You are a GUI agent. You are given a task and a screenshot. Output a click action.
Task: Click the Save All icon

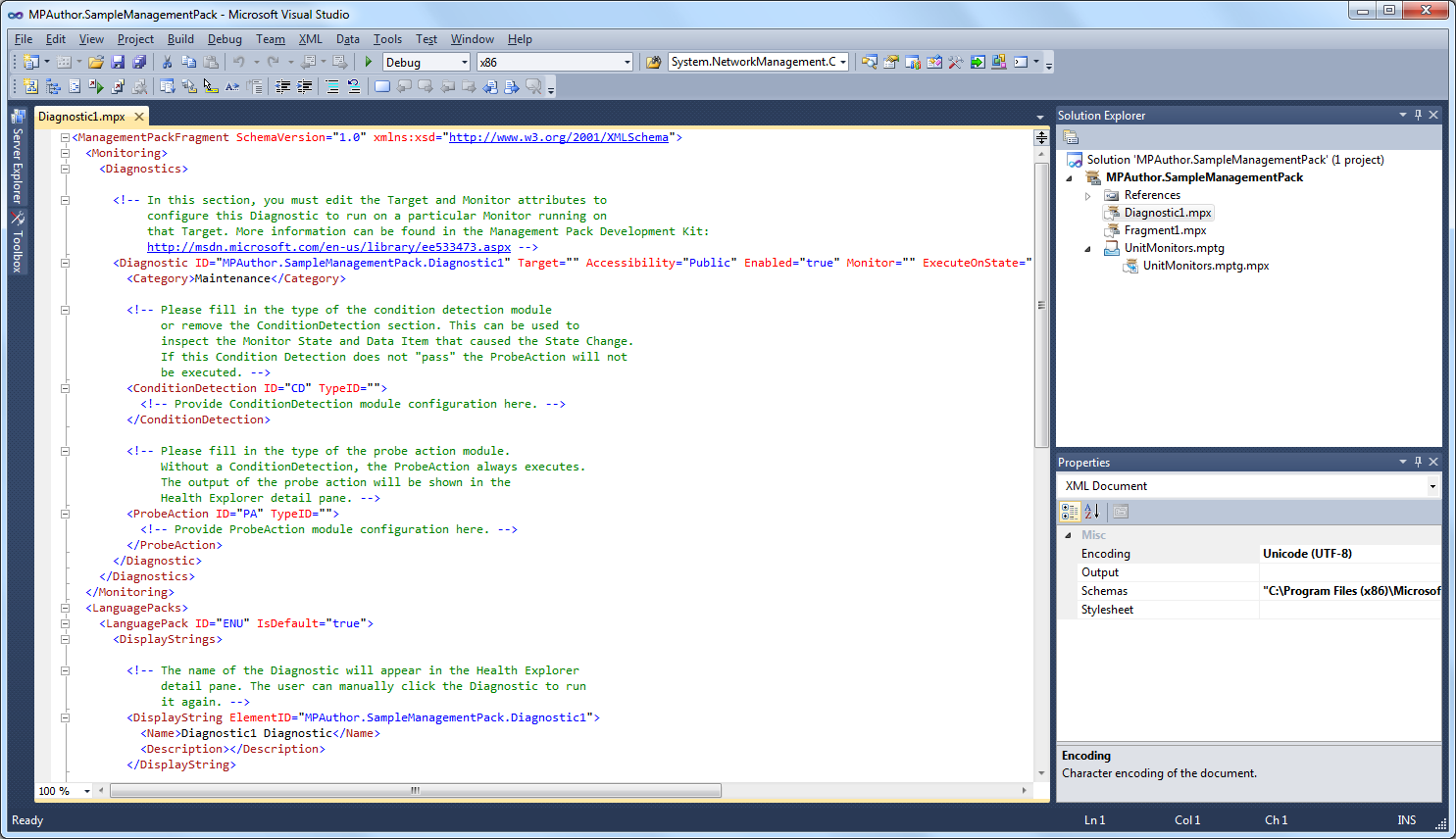(139, 62)
